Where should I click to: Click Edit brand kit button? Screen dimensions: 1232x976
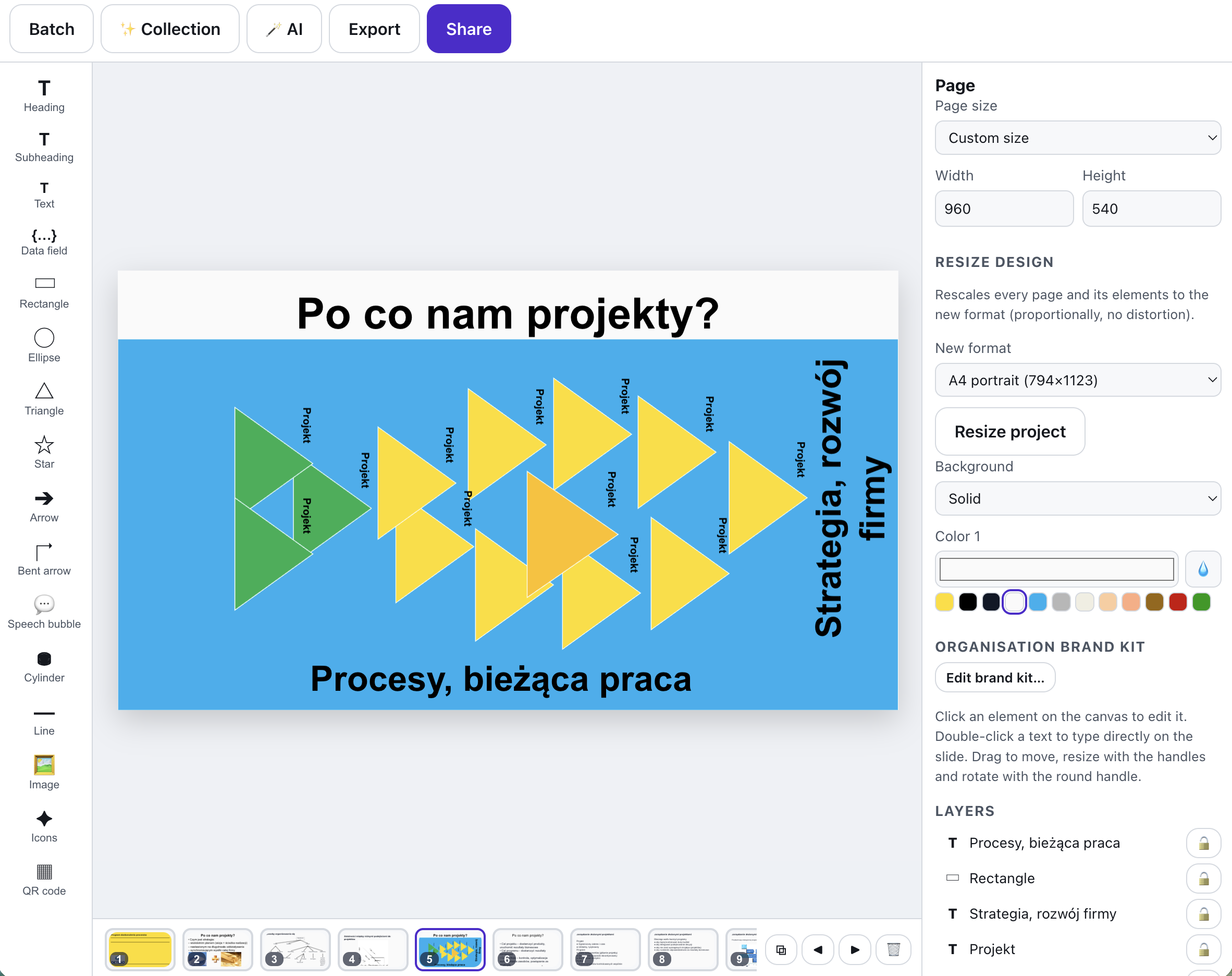click(995, 678)
